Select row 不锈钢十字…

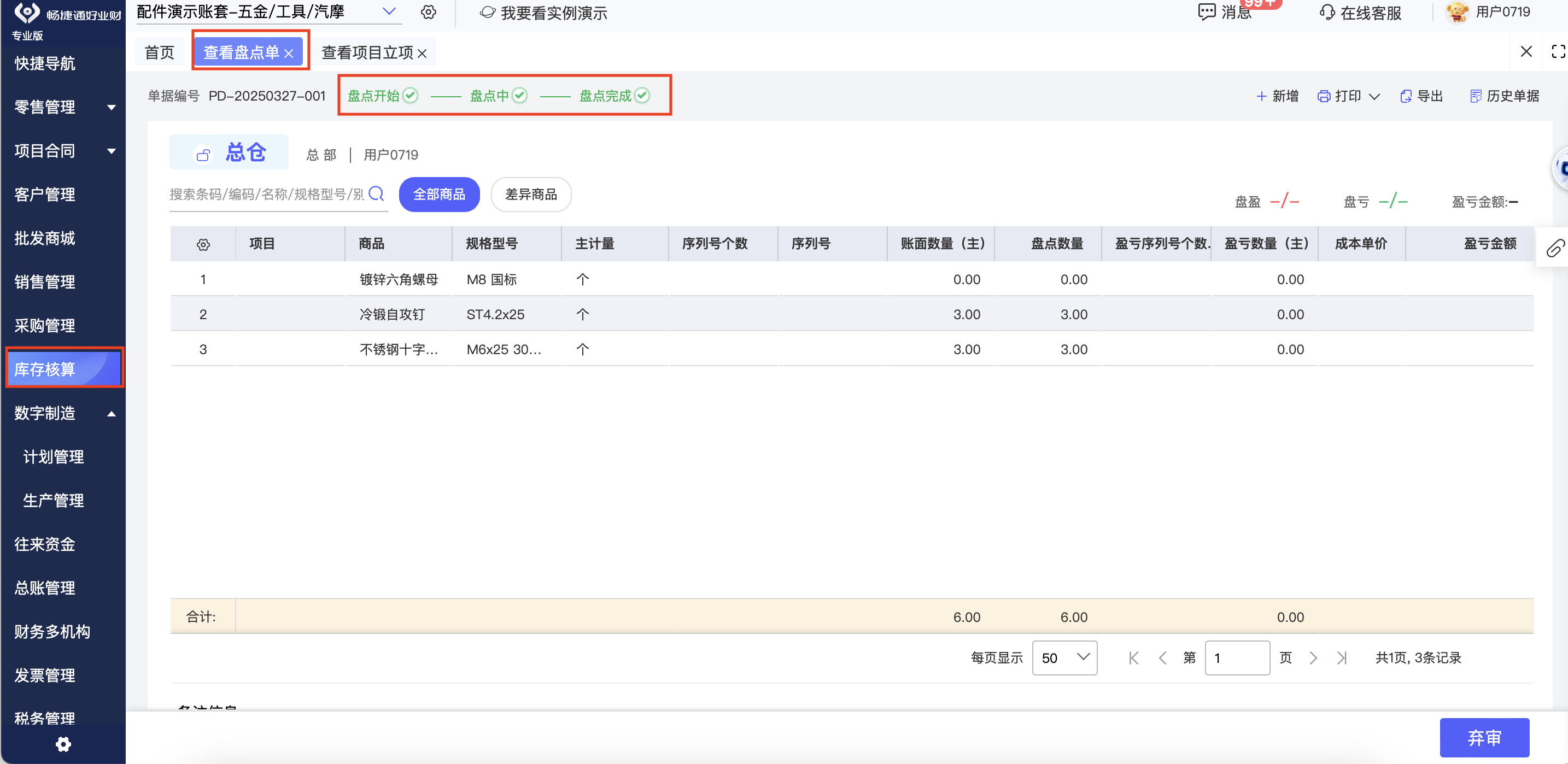tap(852, 349)
